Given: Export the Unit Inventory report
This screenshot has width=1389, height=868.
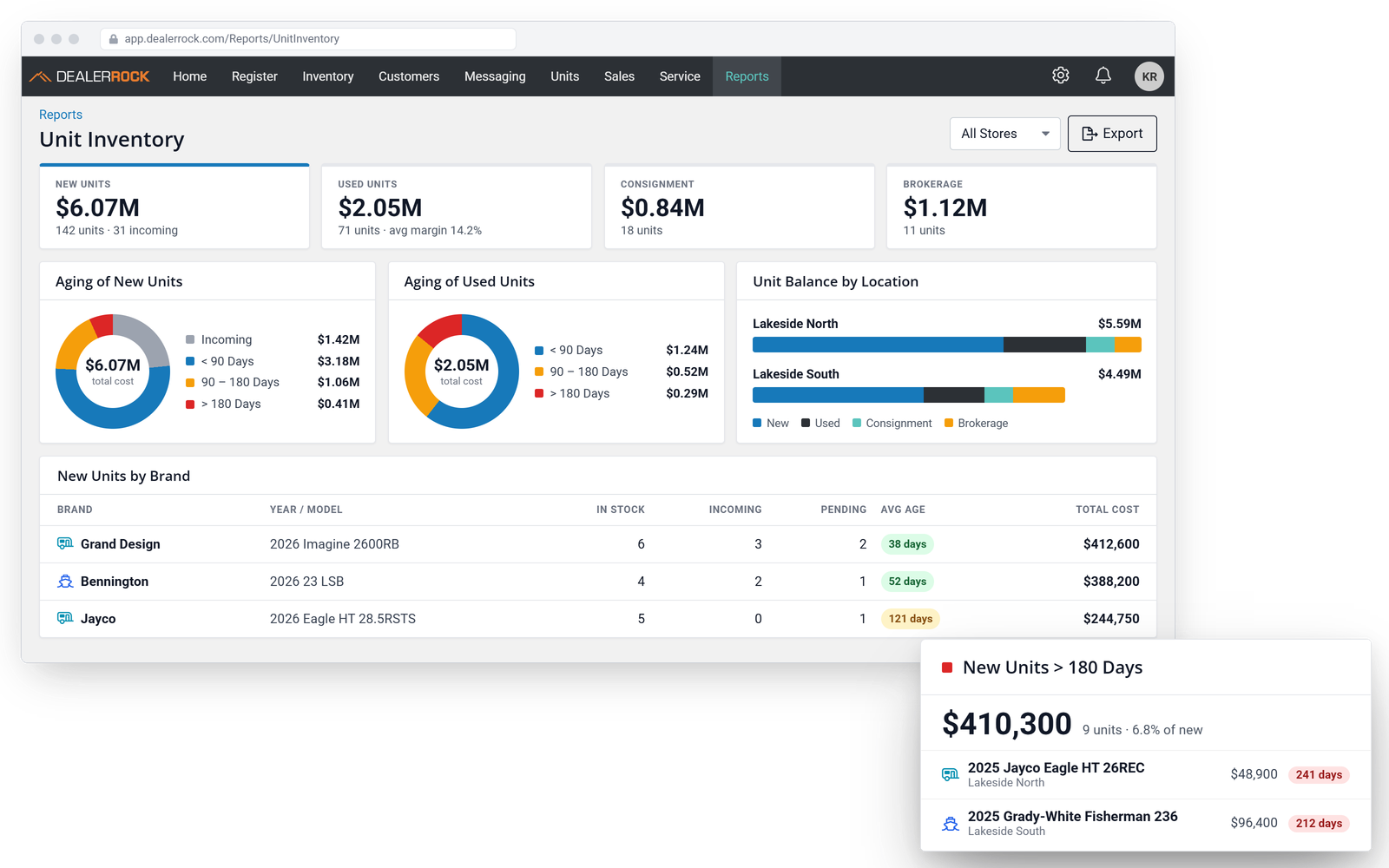Looking at the screenshot, I should 1112,134.
